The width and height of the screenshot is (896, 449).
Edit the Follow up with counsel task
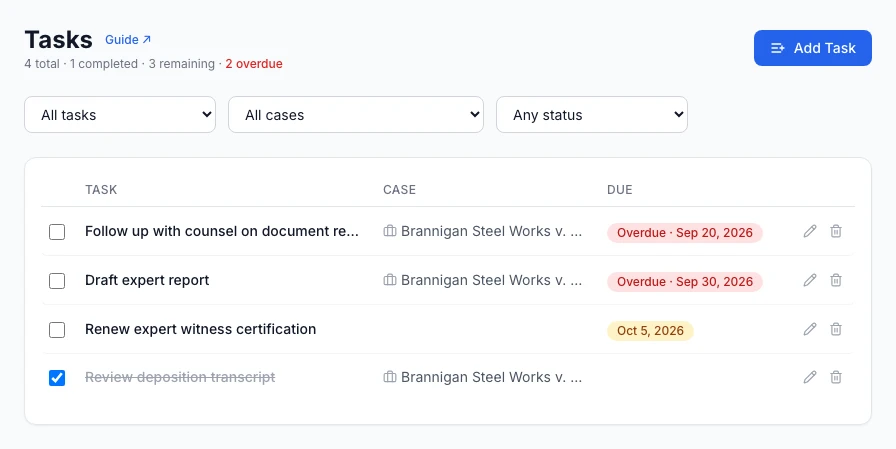[810, 231]
